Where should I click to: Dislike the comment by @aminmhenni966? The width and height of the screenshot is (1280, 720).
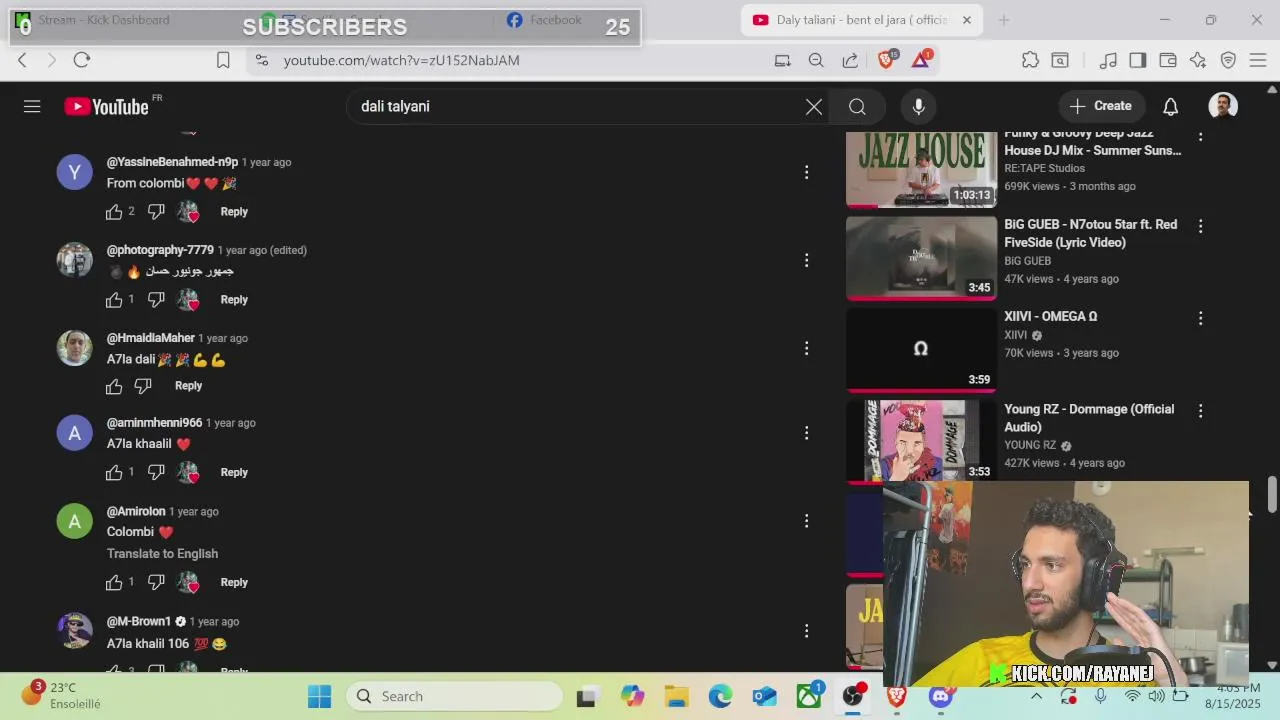(x=156, y=472)
